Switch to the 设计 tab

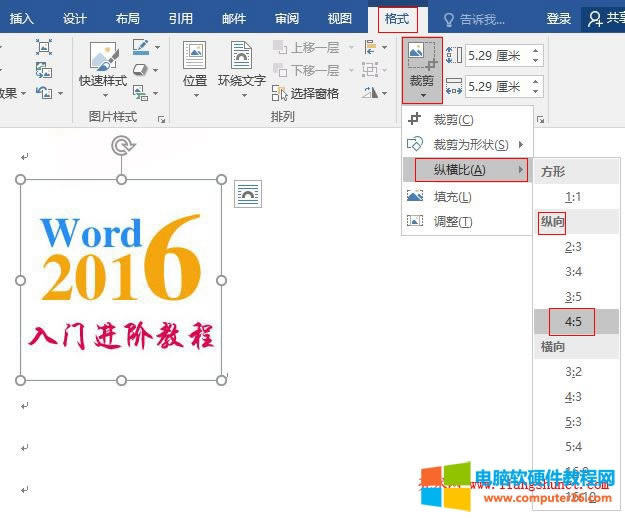click(74, 18)
